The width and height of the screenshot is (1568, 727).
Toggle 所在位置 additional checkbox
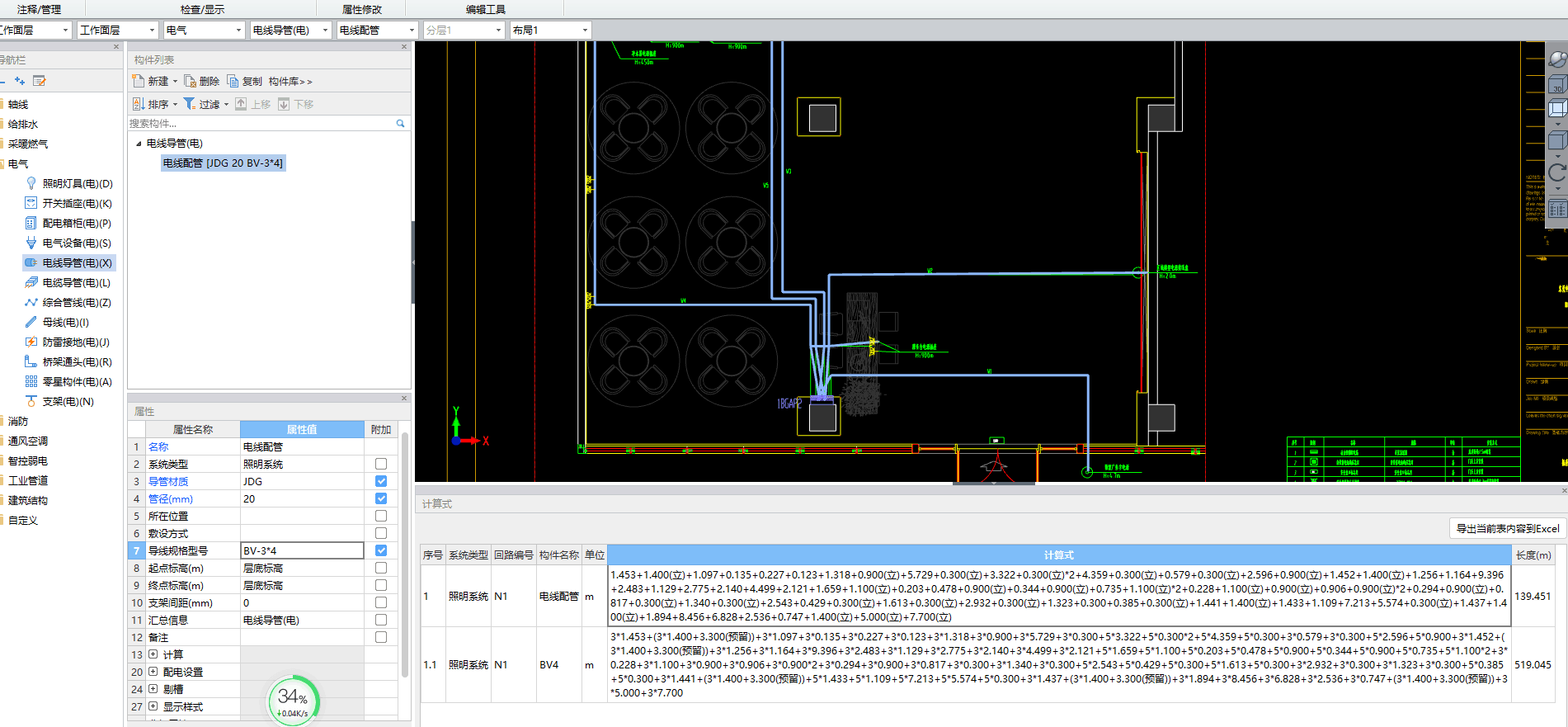click(x=381, y=516)
